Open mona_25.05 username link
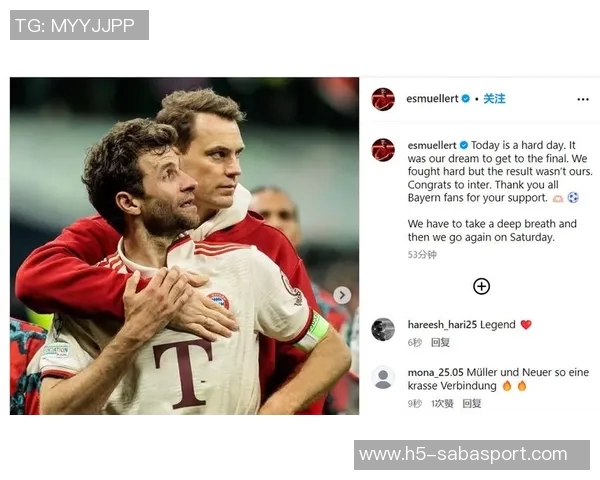This screenshot has width=600, height=480. 435,372
